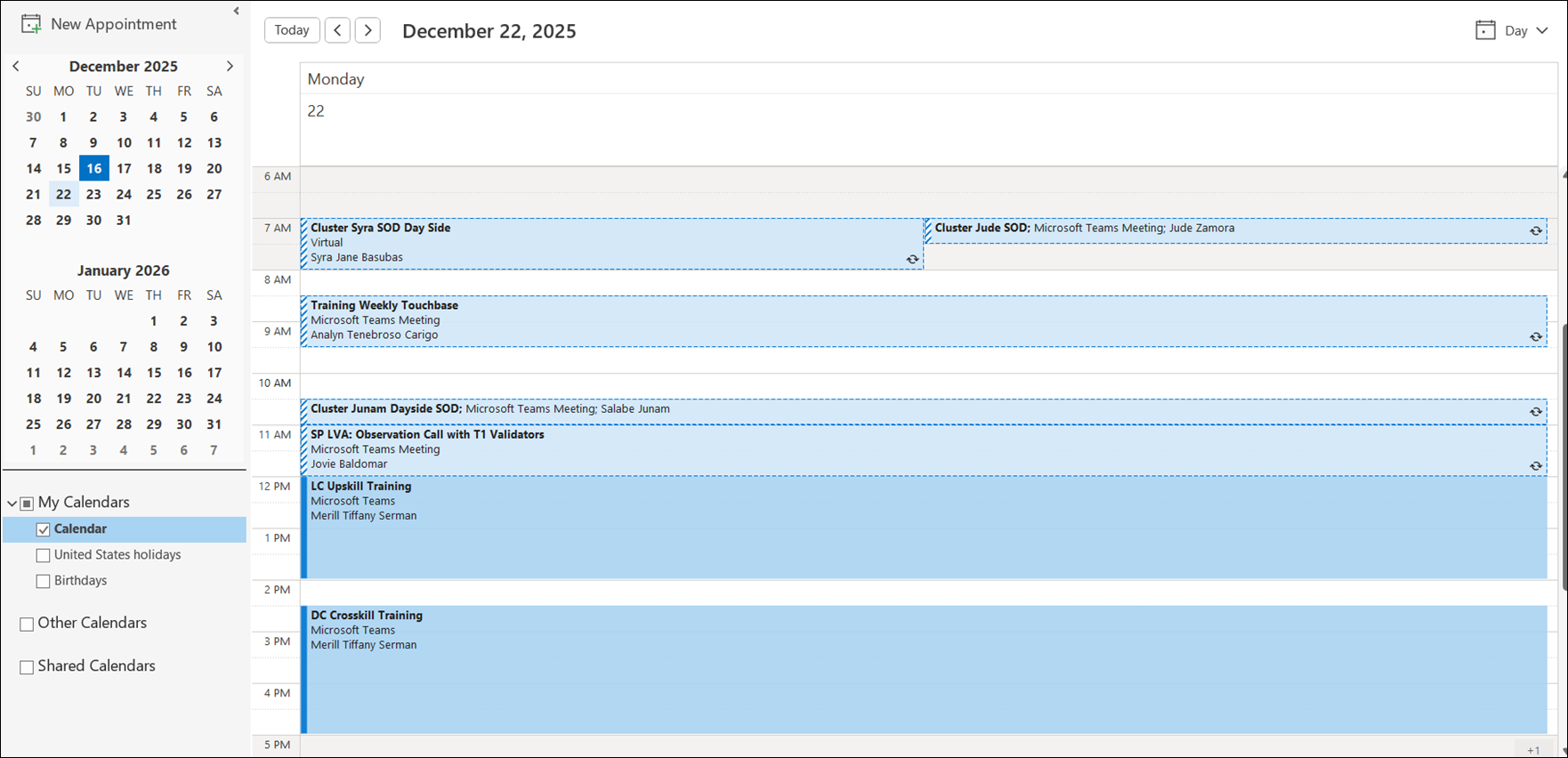Click the New Appointment calendar icon

click(x=31, y=24)
